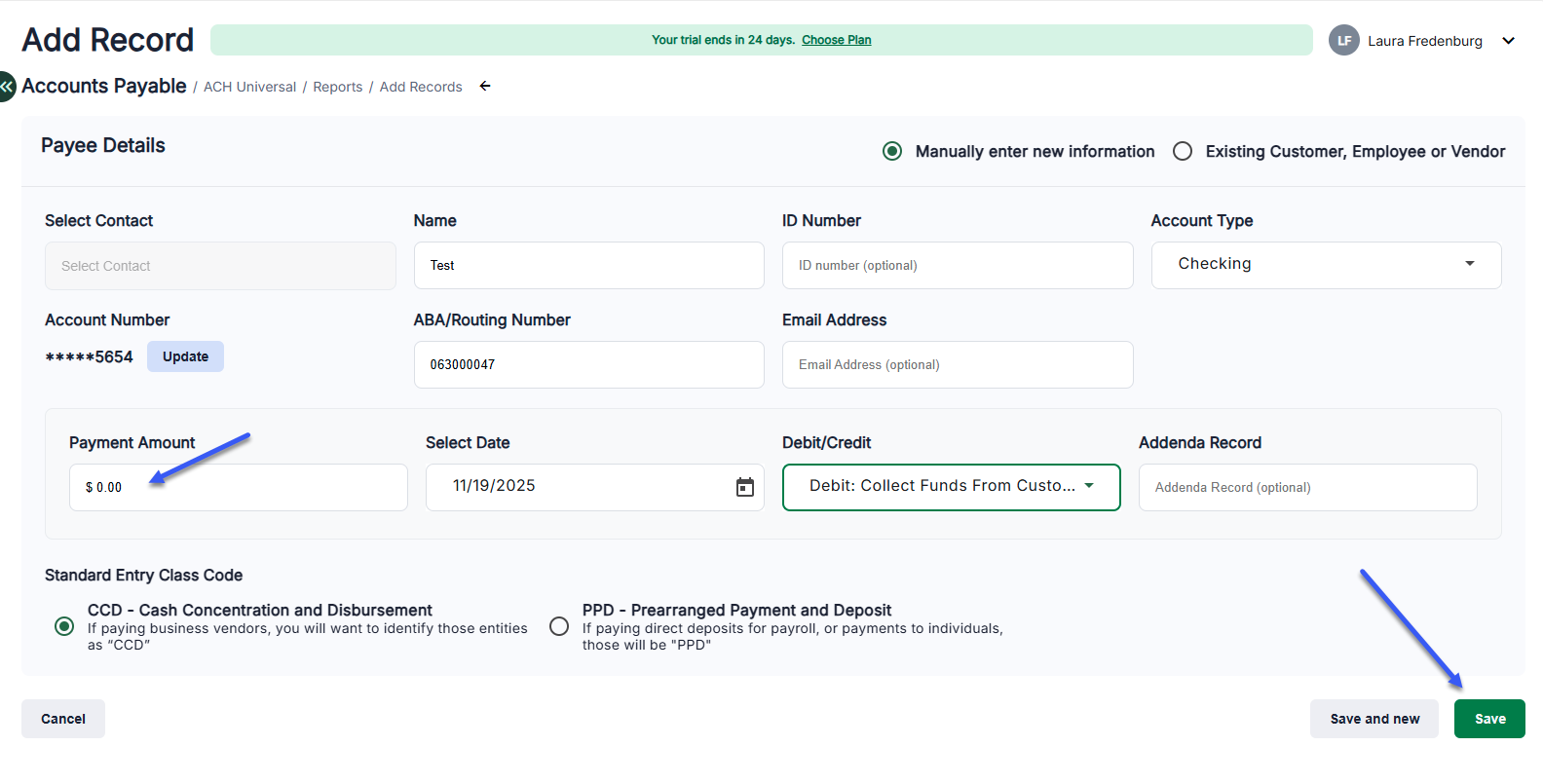The image size is (1543, 784).
Task: Click Save and new button
Action: (x=1374, y=719)
